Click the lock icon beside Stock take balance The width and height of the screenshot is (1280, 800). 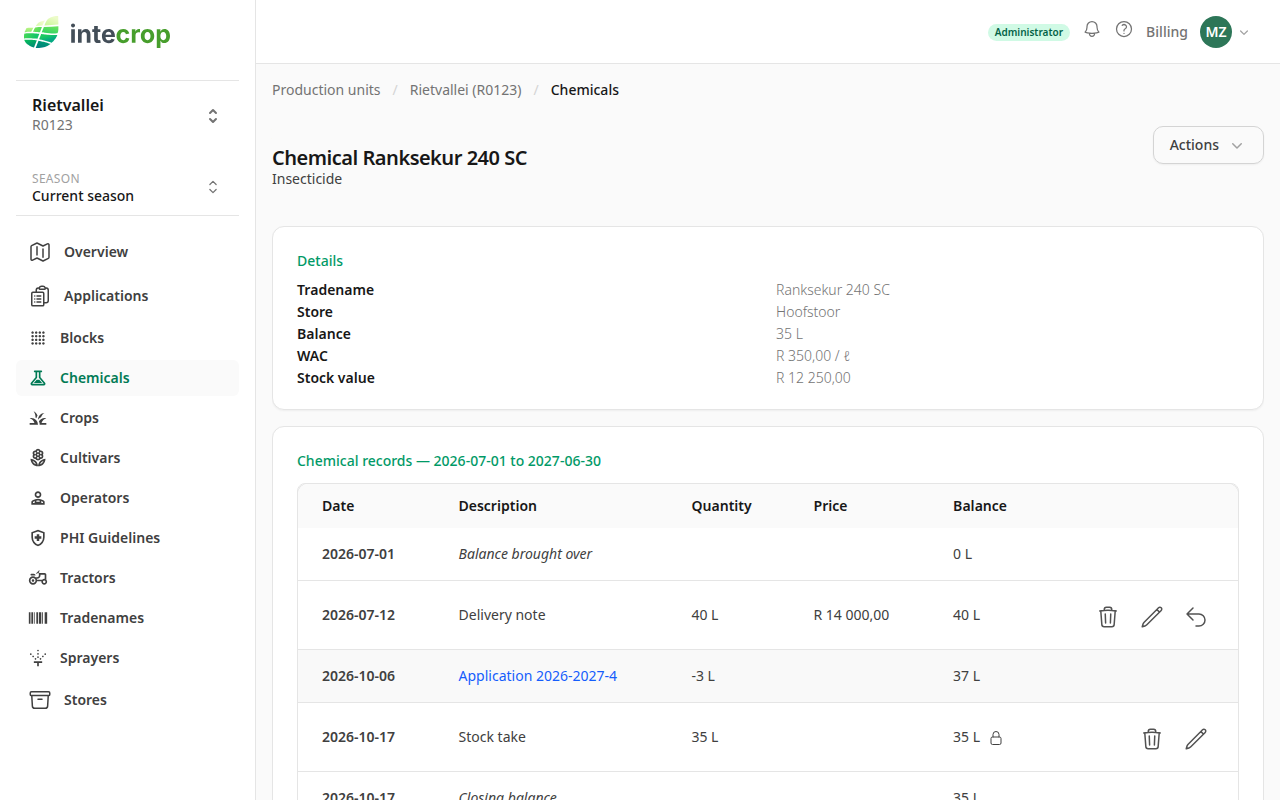point(996,738)
